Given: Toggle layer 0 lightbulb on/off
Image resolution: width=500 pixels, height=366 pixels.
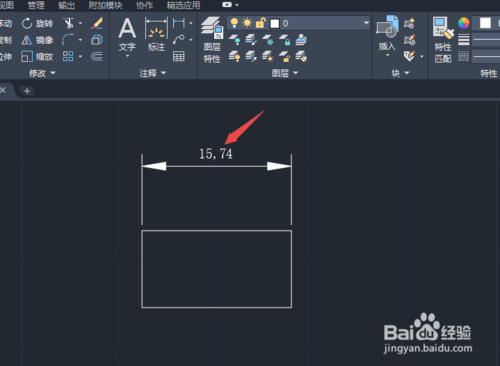Looking at the screenshot, I should [x=234, y=23].
